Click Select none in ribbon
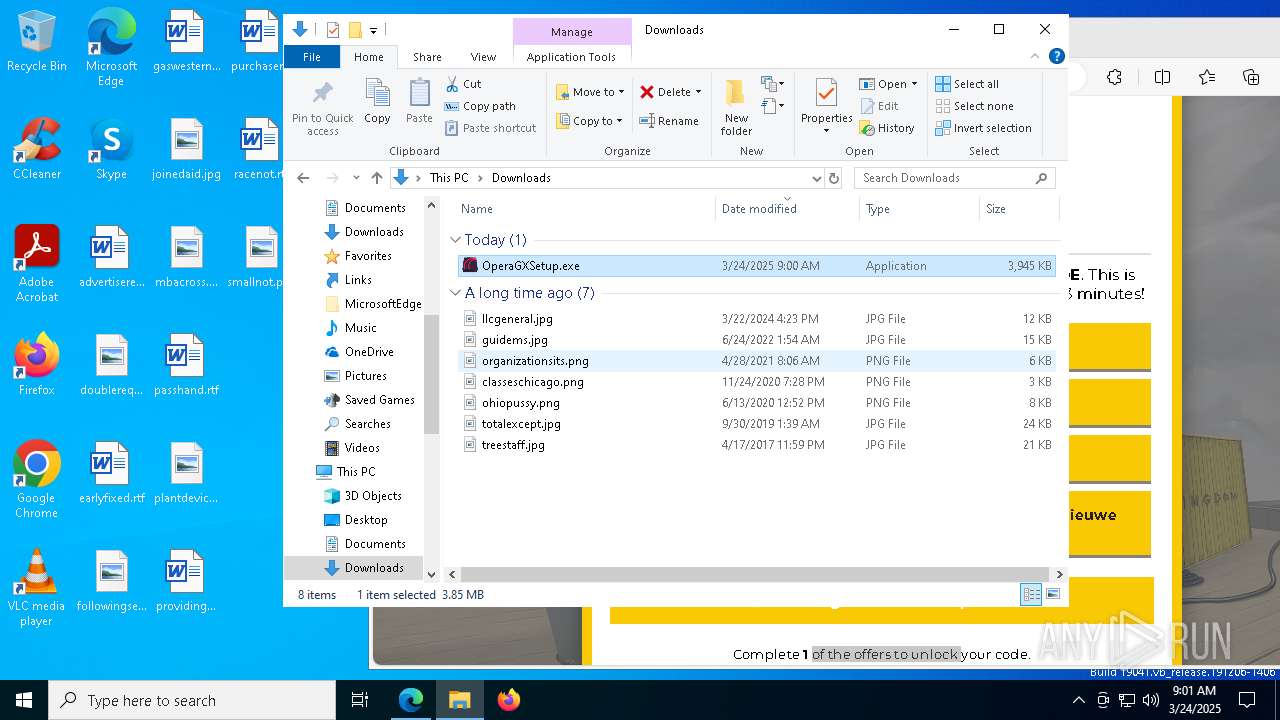Screen dimensions: 1280x720 click(974, 106)
